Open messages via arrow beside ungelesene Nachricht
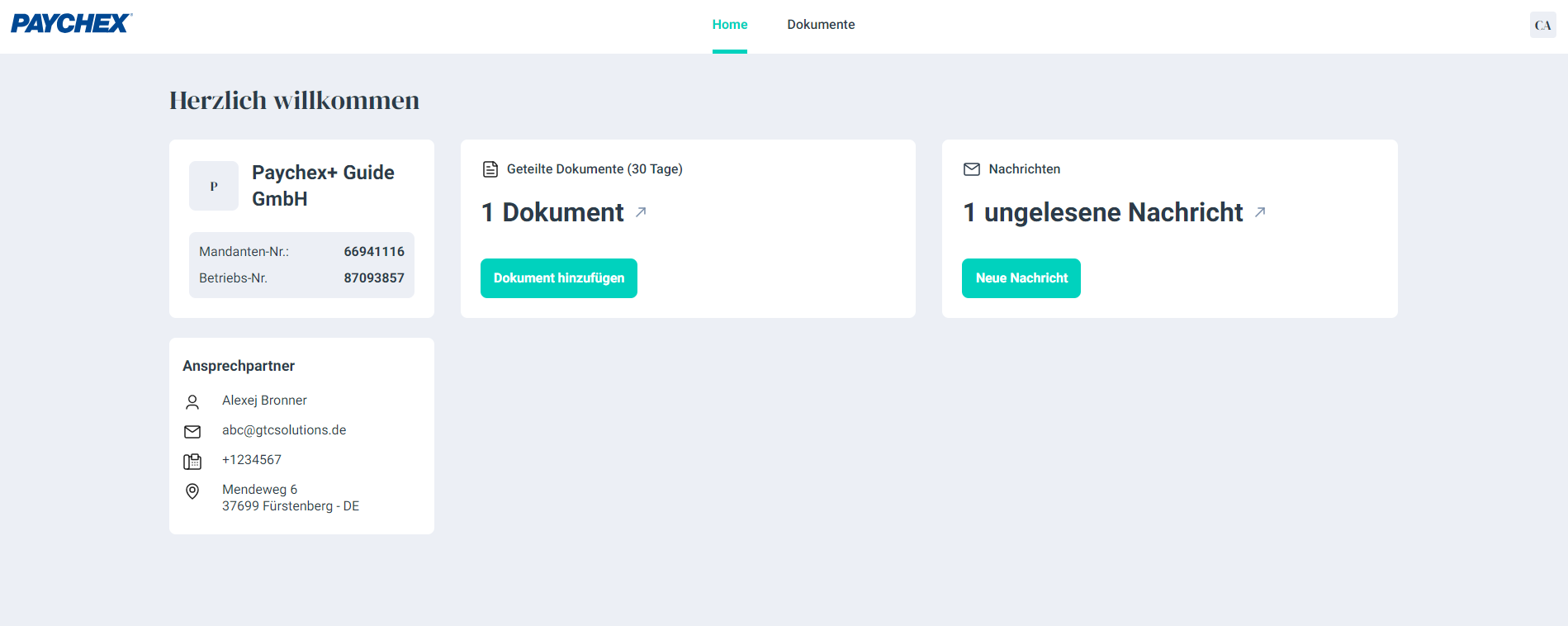Screen dimensions: 1568x626 [x=1260, y=212]
